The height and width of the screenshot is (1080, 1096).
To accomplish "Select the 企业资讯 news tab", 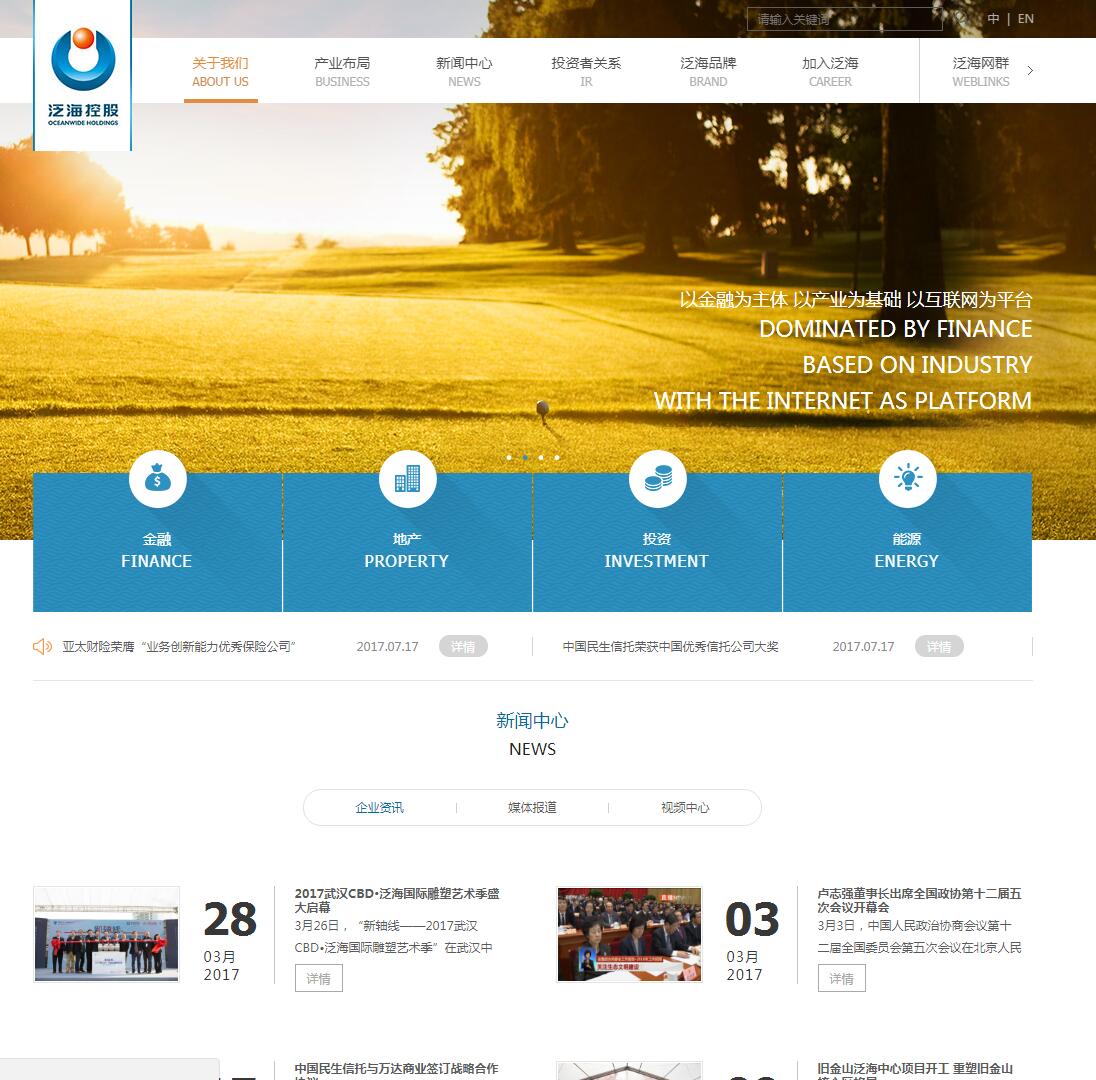I will coord(379,807).
